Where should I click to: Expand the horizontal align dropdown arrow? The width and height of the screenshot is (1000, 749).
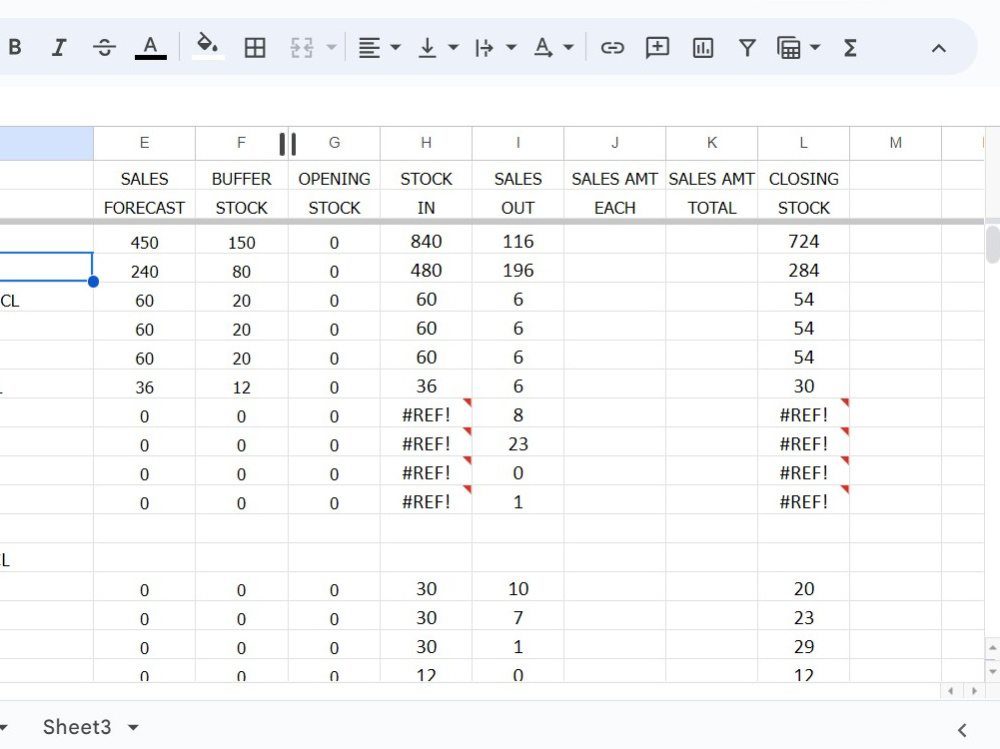pos(395,47)
